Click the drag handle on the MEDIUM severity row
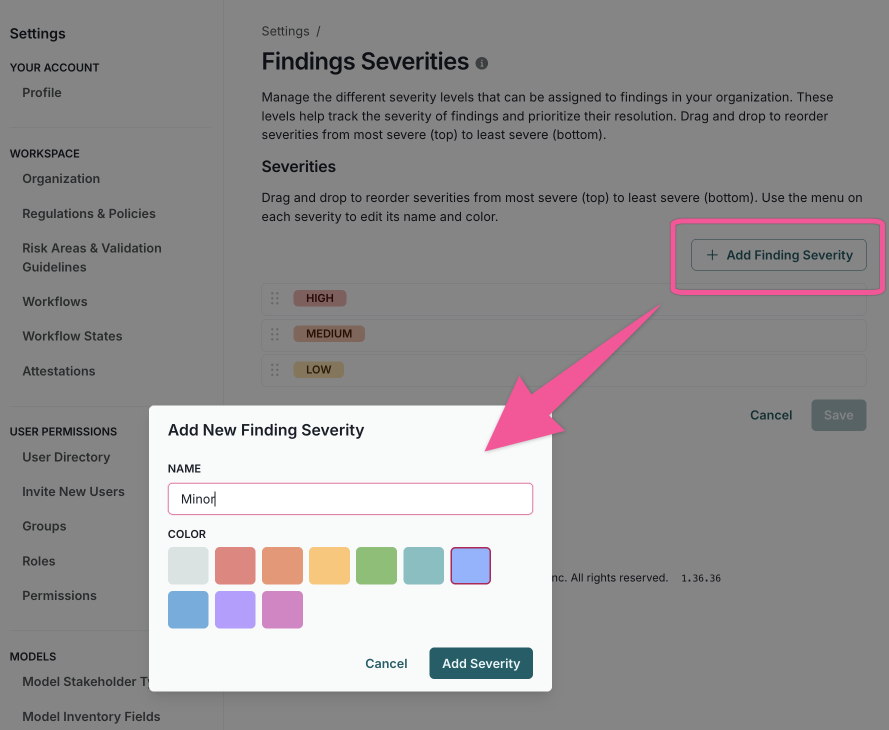This screenshot has width=889, height=730. pyautogui.click(x=275, y=333)
